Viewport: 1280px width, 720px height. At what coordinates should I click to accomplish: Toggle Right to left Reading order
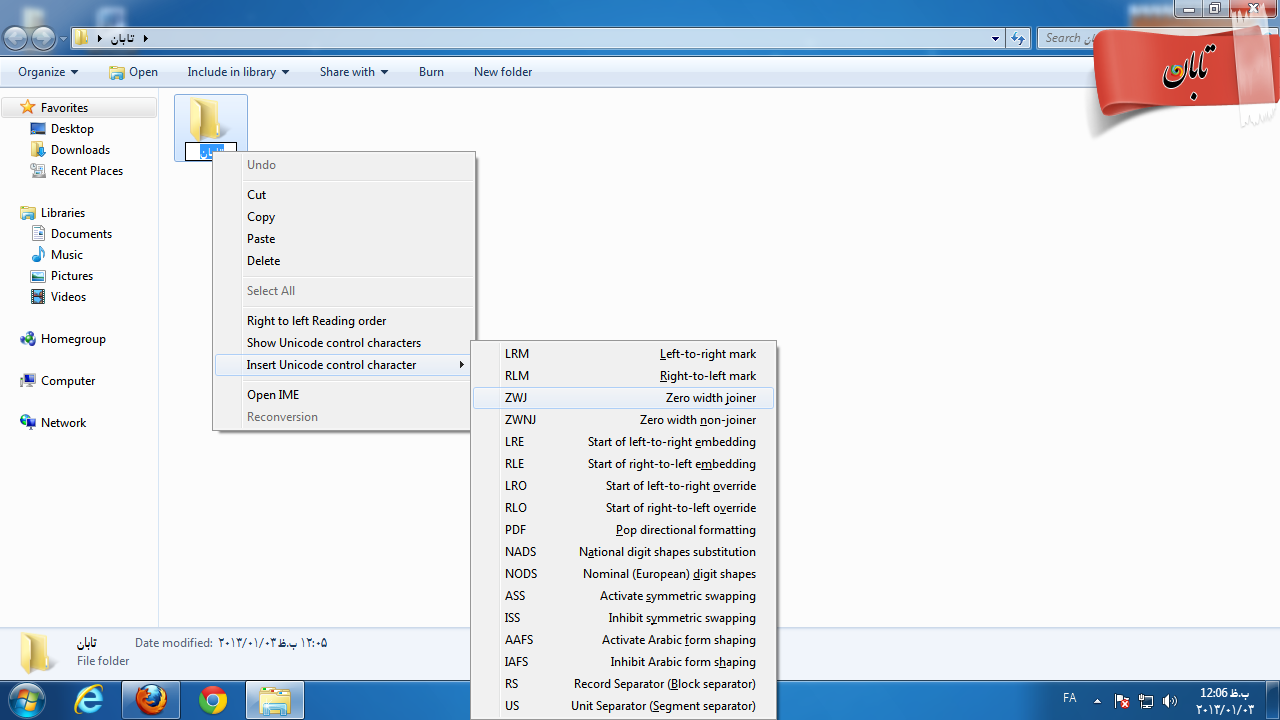tap(316, 321)
